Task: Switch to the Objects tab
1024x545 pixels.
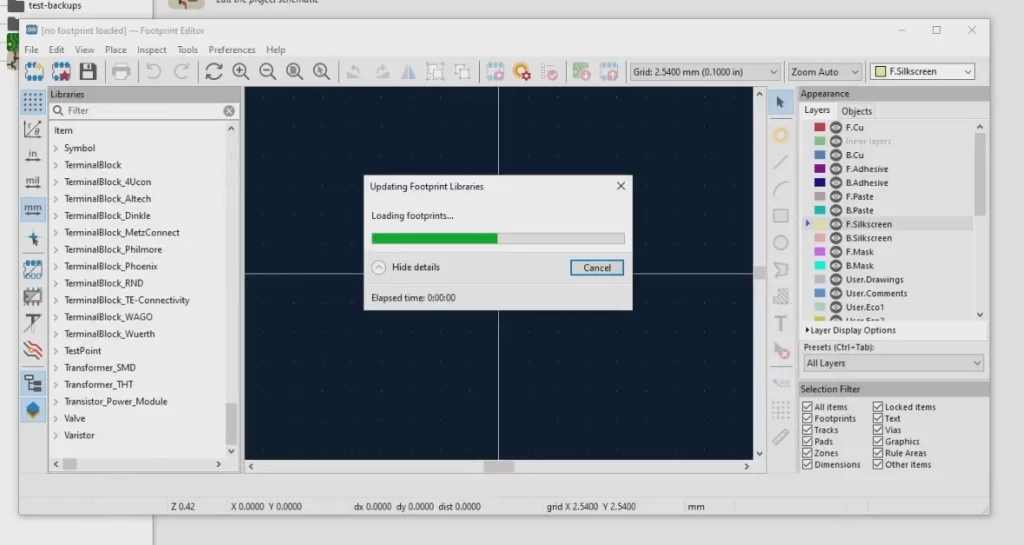Action: pos(856,111)
